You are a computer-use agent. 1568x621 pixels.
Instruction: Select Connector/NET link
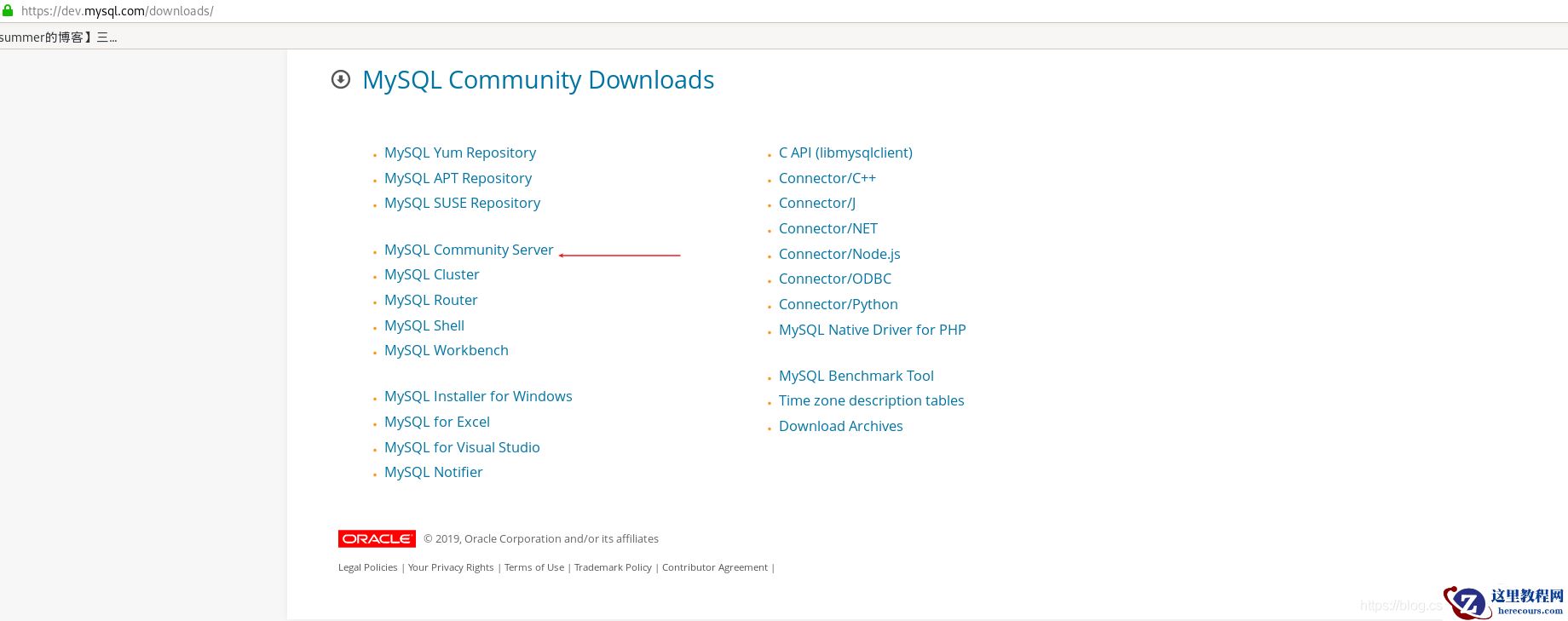pos(828,228)
